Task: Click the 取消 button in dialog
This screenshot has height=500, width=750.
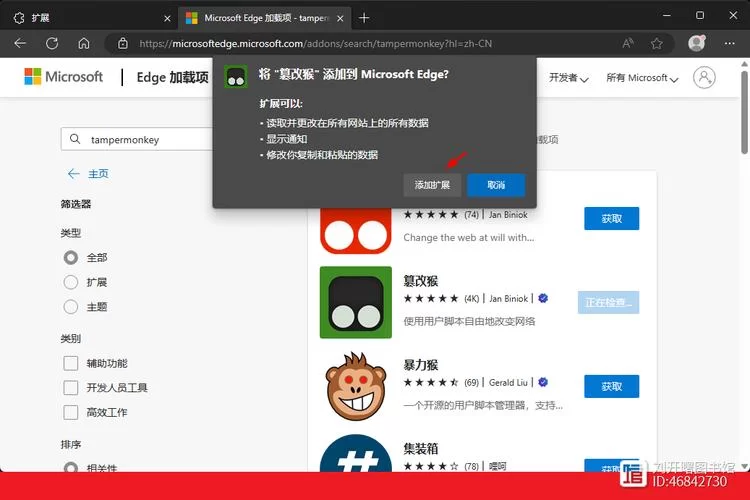Action: point(496,185)
